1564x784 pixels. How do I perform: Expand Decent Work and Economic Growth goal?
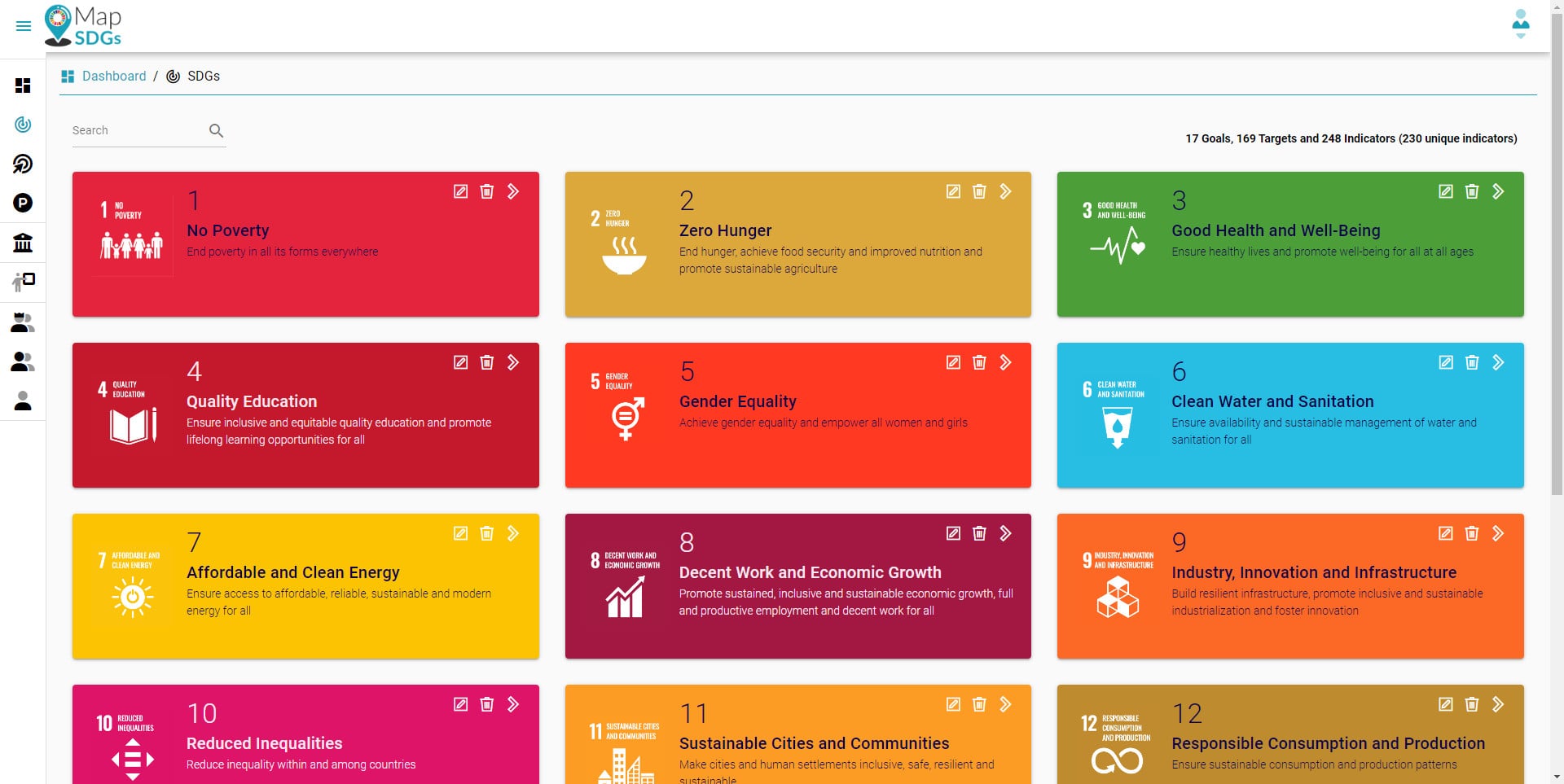[1005, 533]
